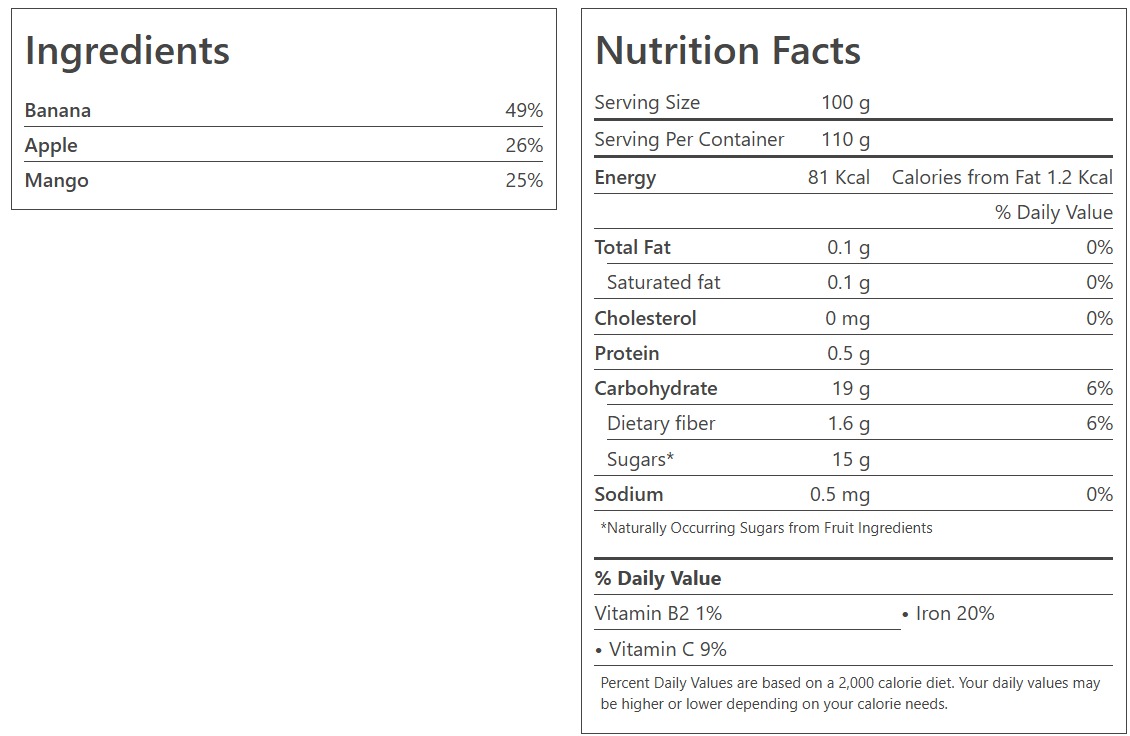
Task: Select the Banana ingredient row label
Action: [58, 110]
